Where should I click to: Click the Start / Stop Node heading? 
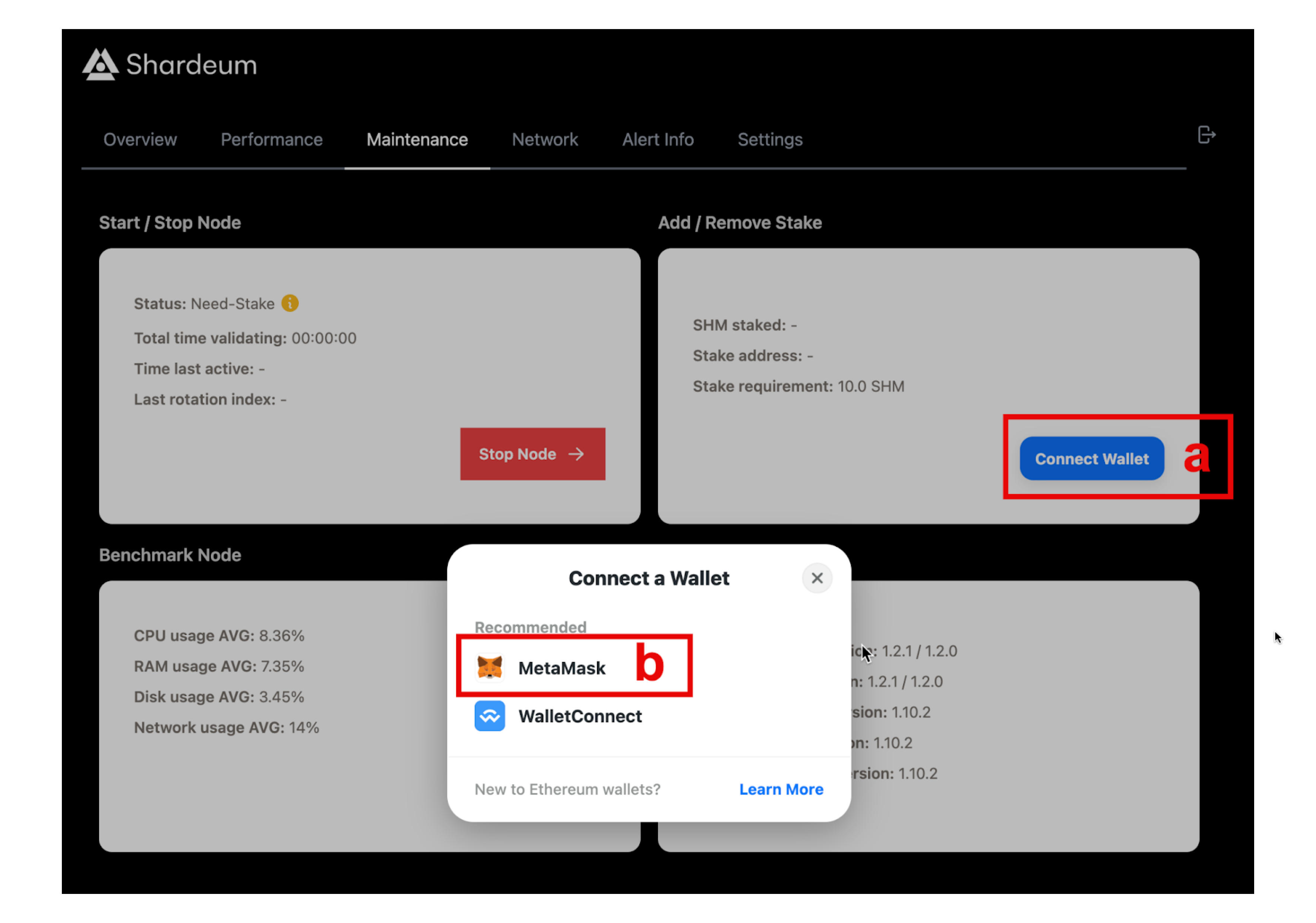tap(170, 223)
